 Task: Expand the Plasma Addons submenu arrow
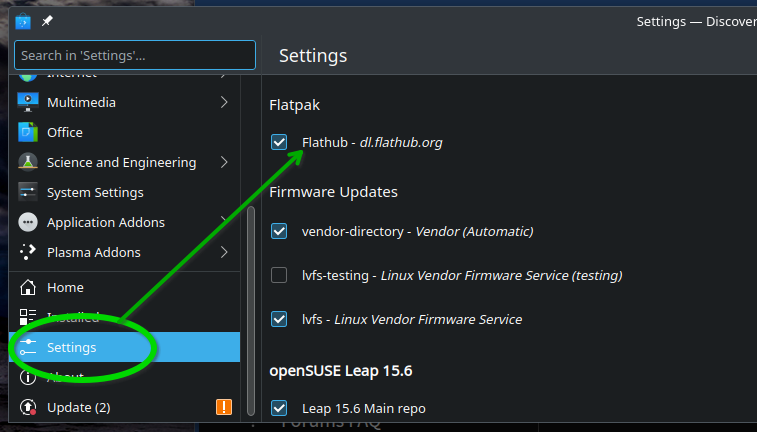tap(224, 252)
